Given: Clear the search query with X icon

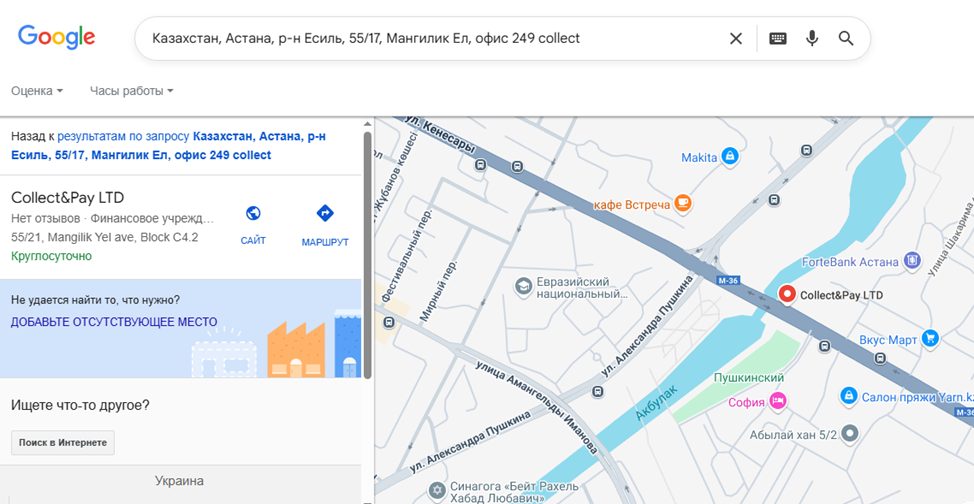Looking at the screenshot, I should 735,39.
